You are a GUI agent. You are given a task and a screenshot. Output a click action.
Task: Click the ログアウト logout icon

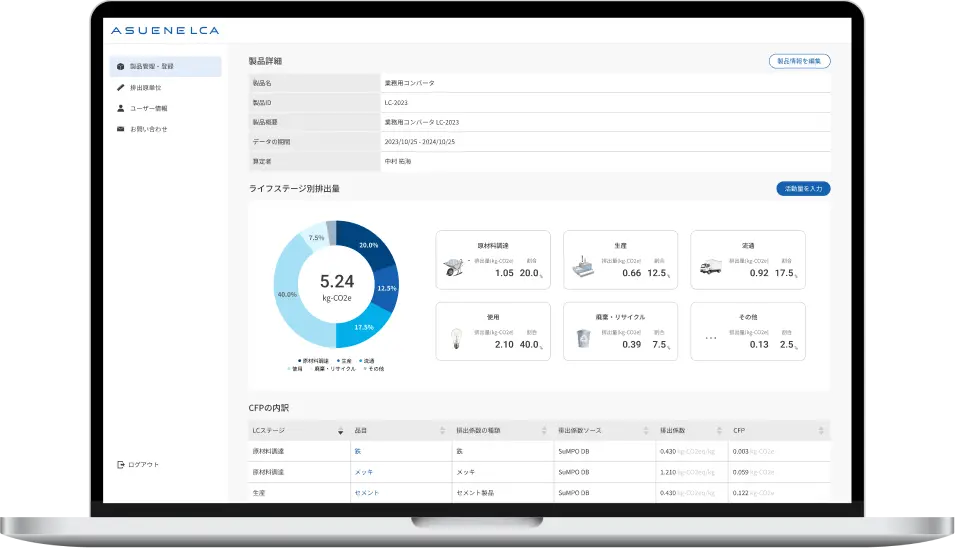tap(120, 465)
